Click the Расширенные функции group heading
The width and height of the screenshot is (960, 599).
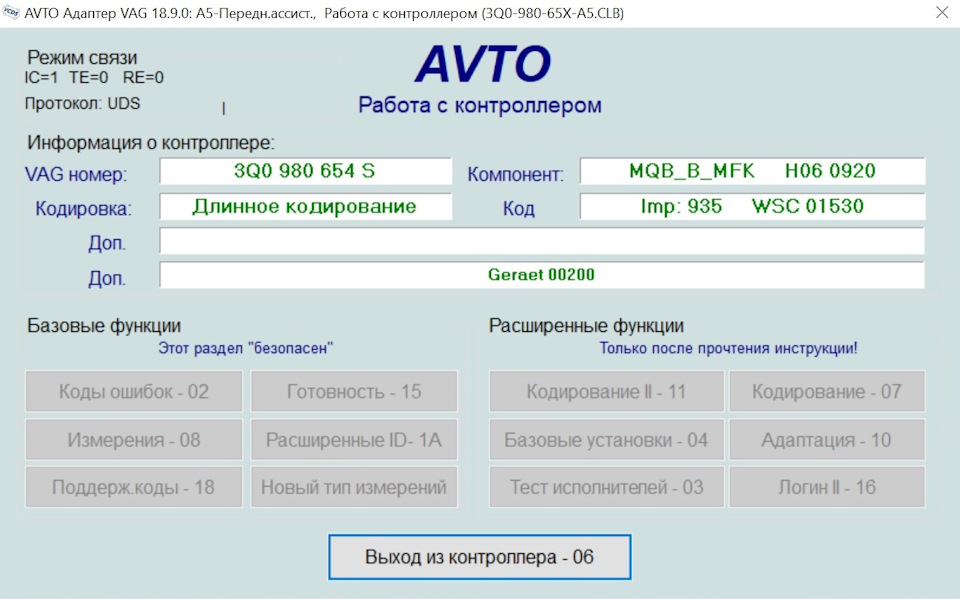click(x=586, y=326)
